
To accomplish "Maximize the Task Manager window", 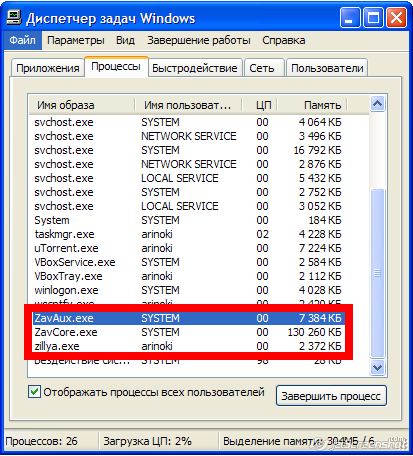I will click(x=373, y=17).
